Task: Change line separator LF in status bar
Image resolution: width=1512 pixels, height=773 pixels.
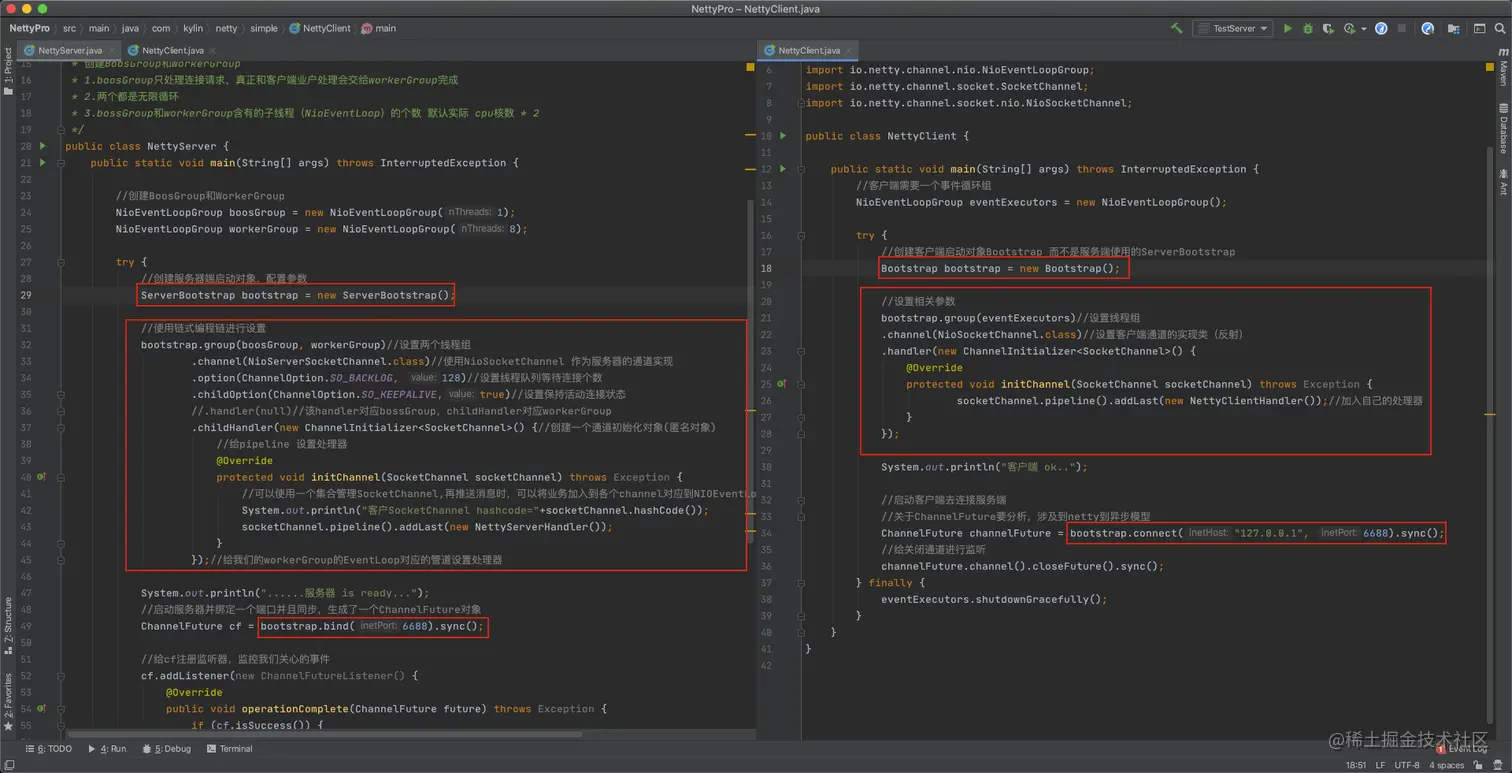Action: 1380,765
